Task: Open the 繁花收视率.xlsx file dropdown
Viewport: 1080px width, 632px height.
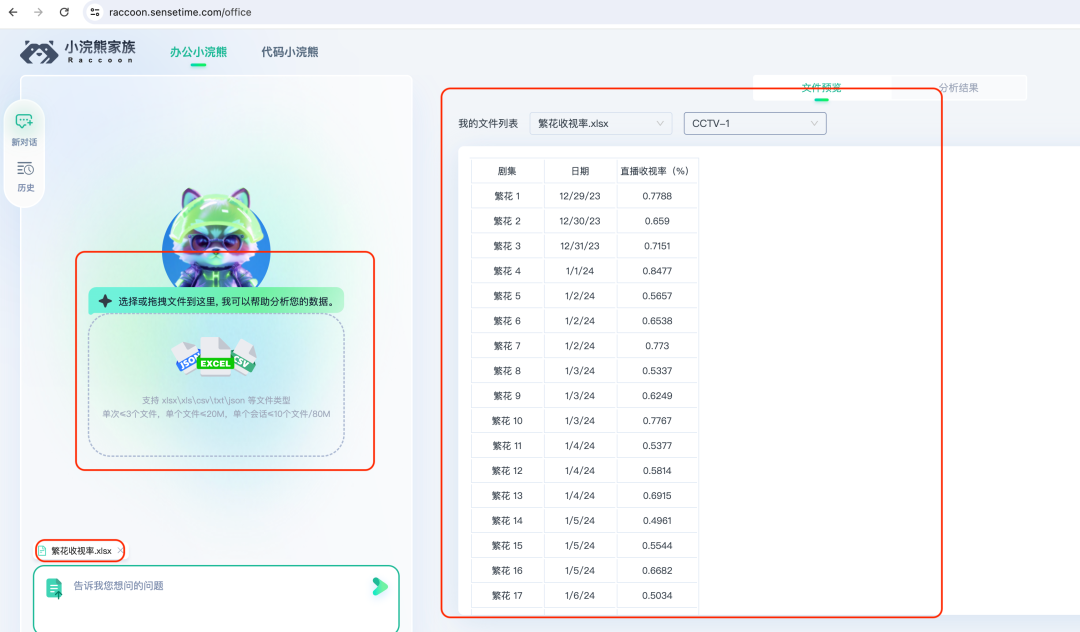Action: pos(601,123)
